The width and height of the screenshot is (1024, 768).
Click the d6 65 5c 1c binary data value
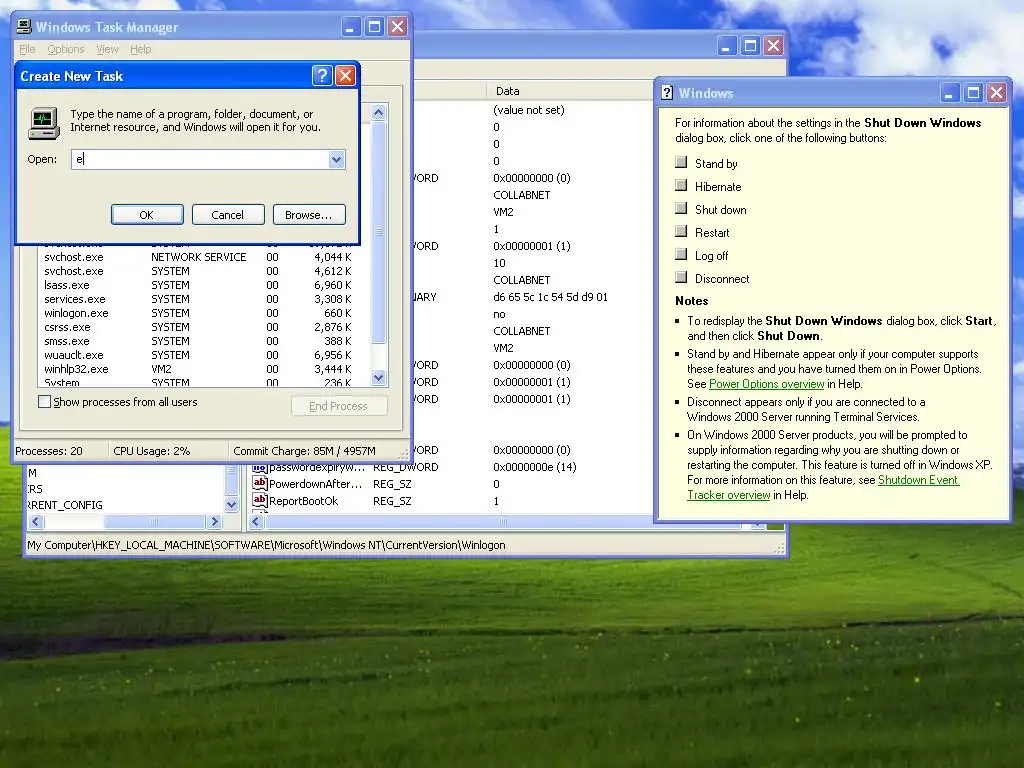[551, 297]
